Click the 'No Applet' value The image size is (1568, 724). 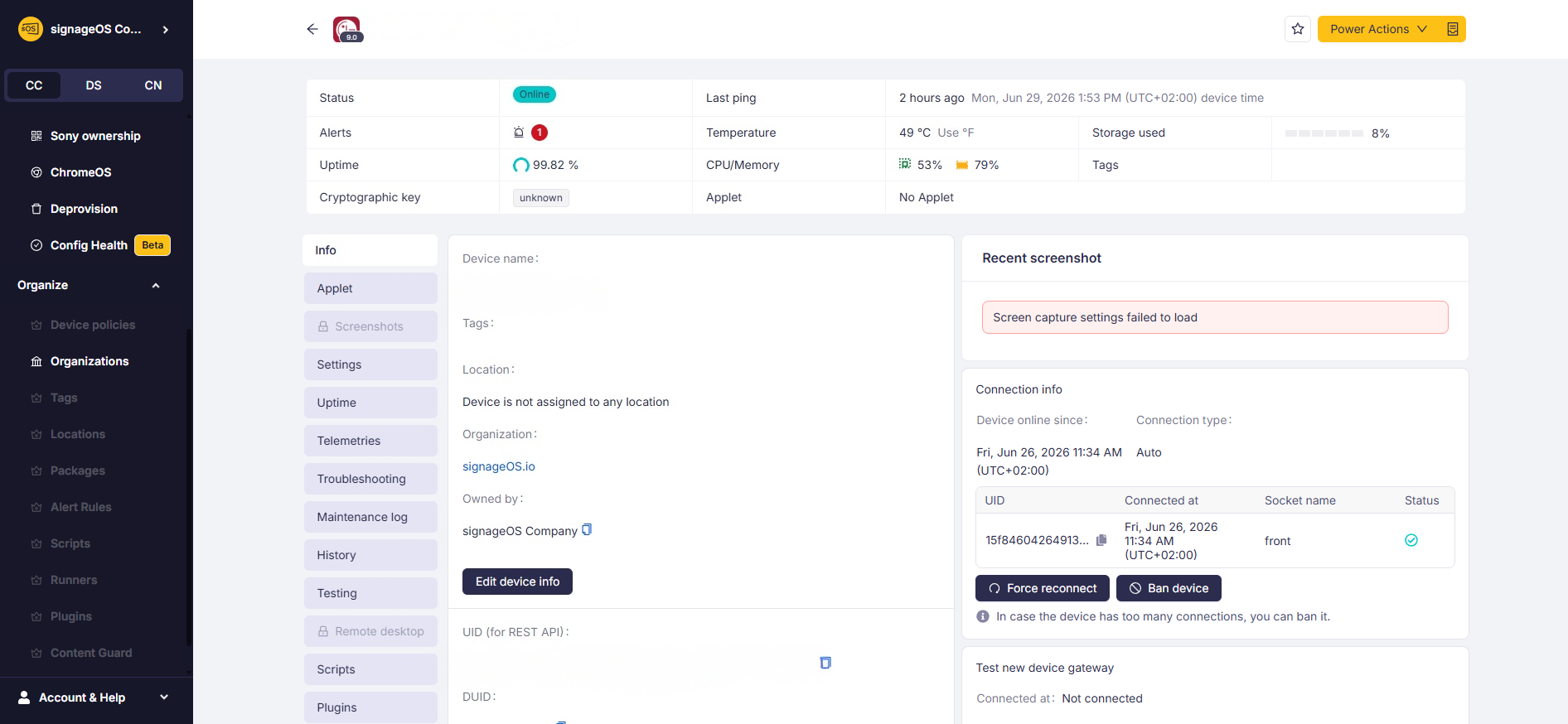(927, 197)
